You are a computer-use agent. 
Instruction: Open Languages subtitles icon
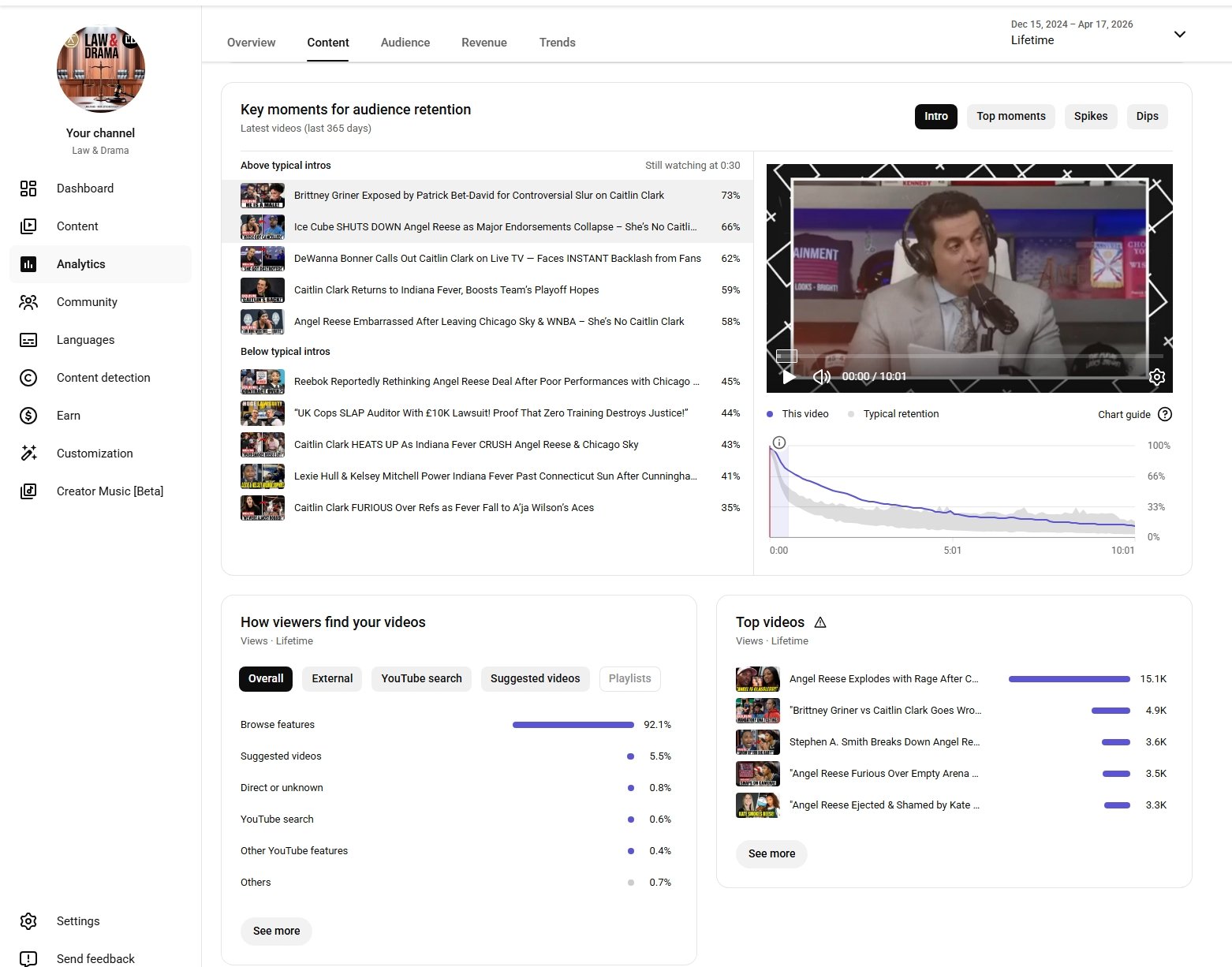click(x=28, y=340)
